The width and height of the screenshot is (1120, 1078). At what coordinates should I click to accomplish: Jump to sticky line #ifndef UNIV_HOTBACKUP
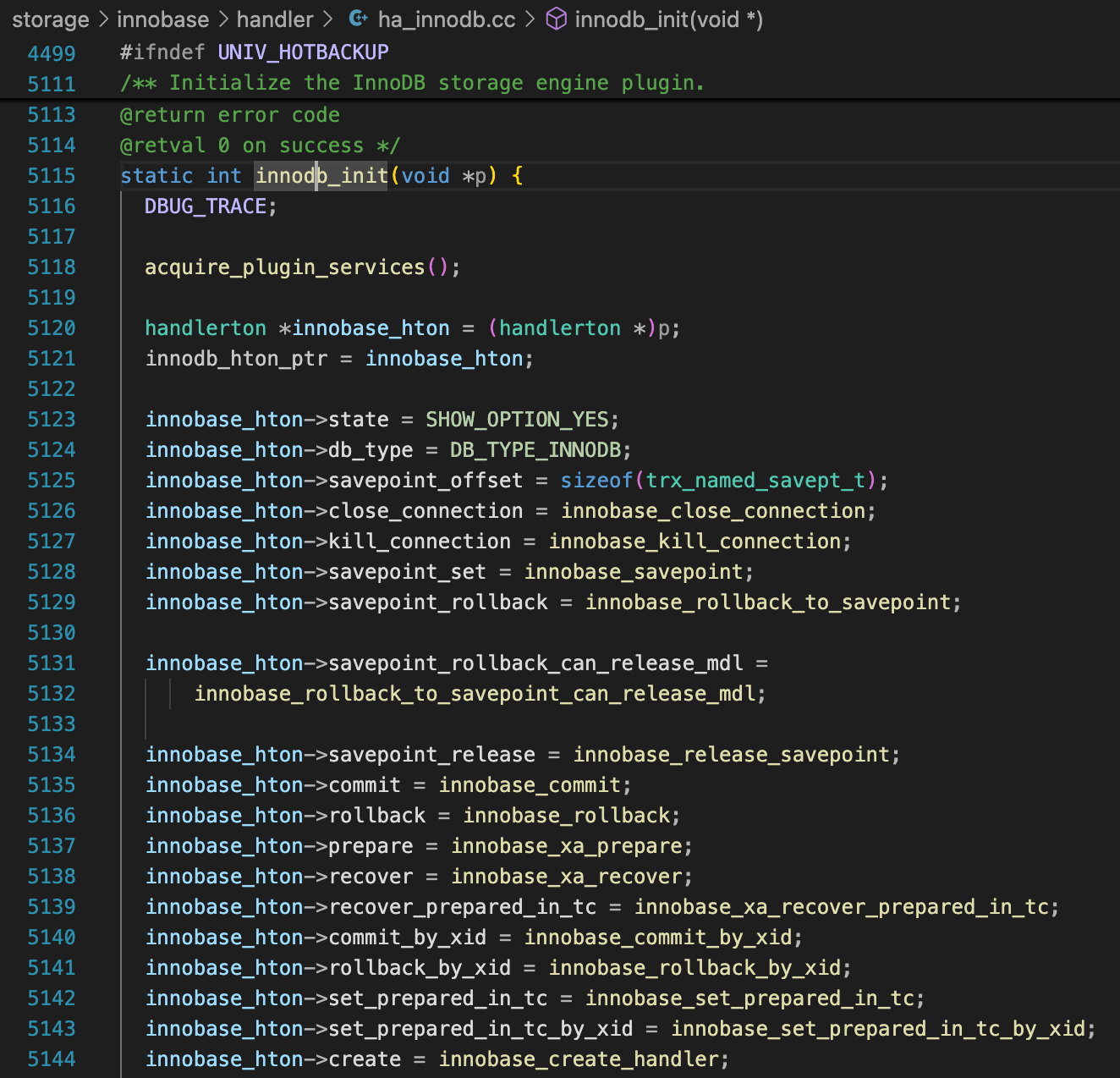pos(254,52)
